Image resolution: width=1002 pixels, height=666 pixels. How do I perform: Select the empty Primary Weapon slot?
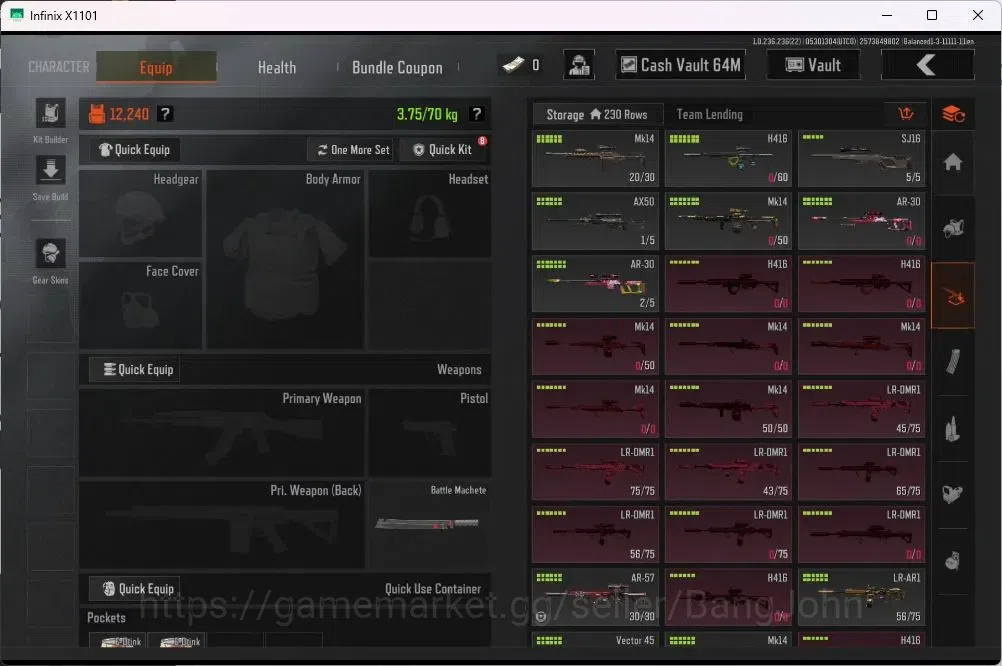222,433
